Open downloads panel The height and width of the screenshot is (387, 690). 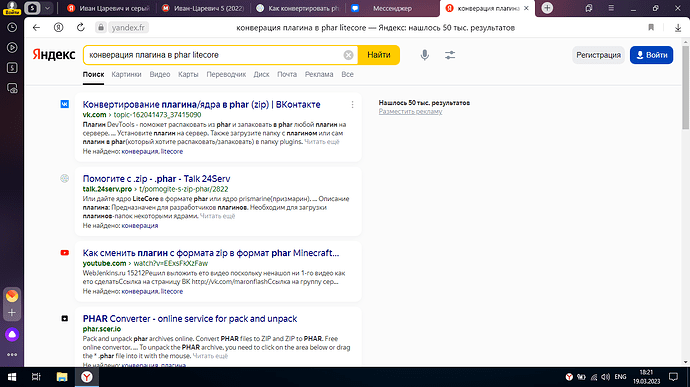[678, 28]
